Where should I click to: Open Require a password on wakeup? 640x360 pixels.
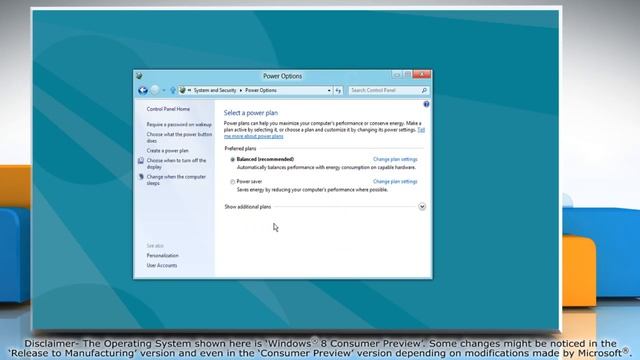pyautogui.click(x=179, y=124)
